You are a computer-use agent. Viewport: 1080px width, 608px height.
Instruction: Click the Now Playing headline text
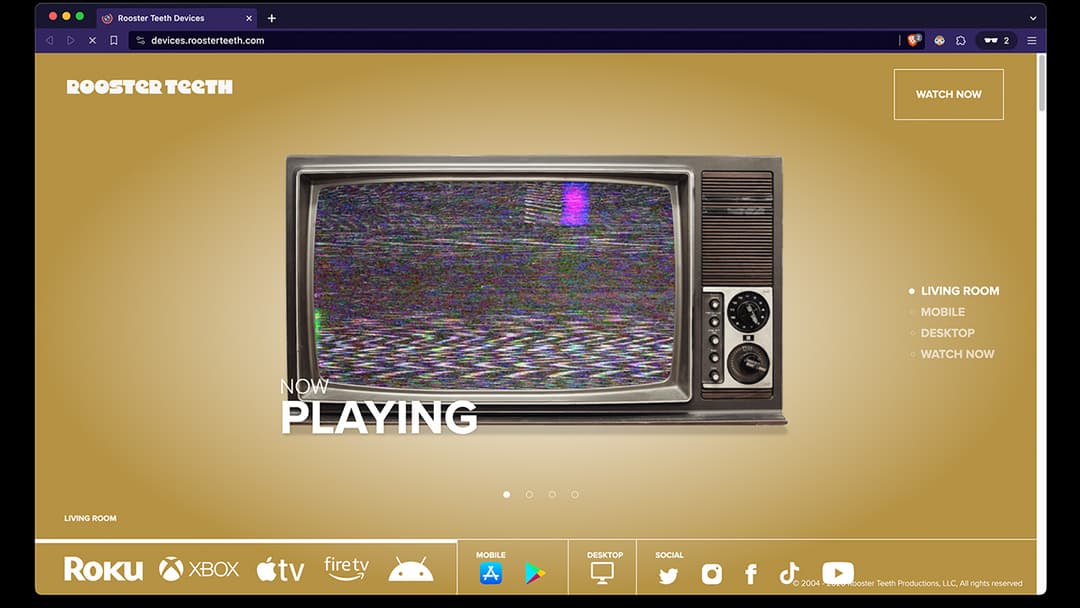(x=378, y=408)
